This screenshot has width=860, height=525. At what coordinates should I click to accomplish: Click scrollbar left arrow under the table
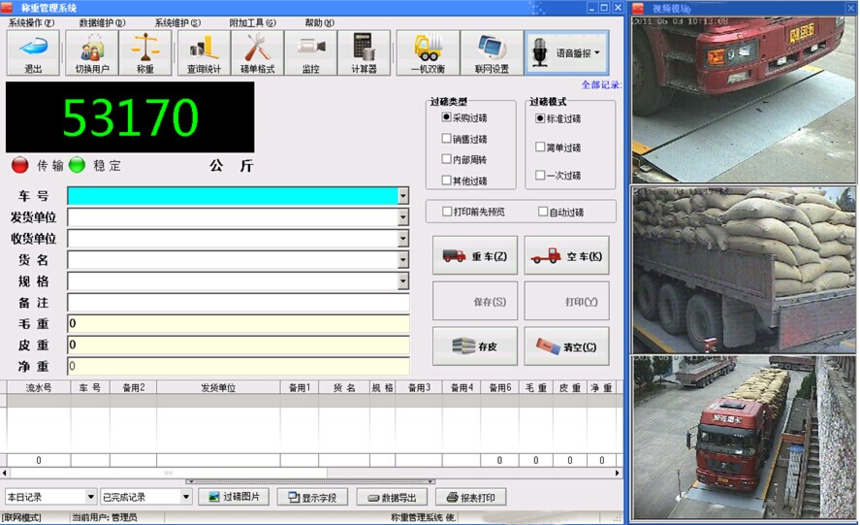[x=4, y=472]
